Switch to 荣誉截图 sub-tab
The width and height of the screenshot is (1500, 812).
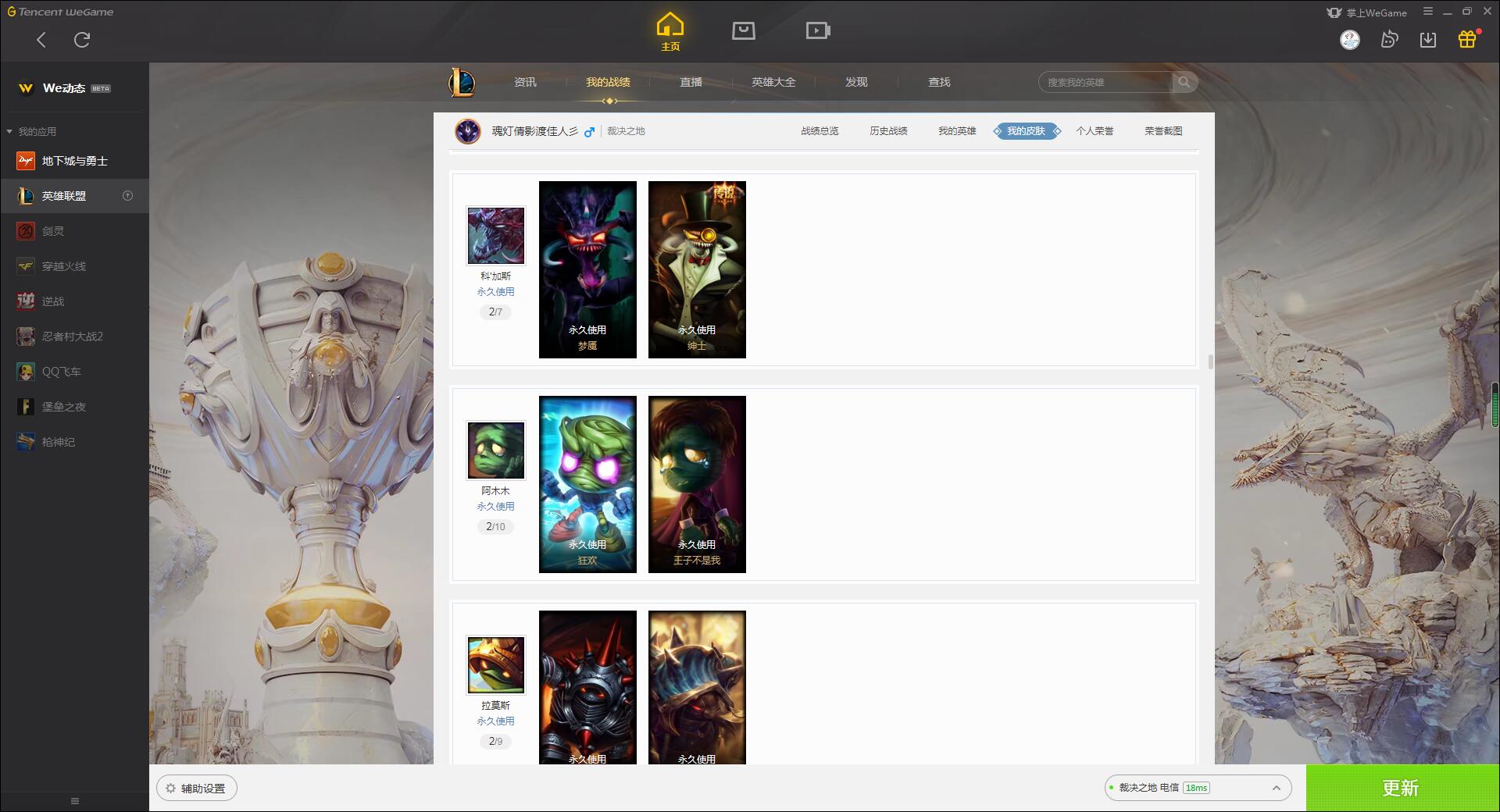pyautogui.click(x=1163, y=131)
